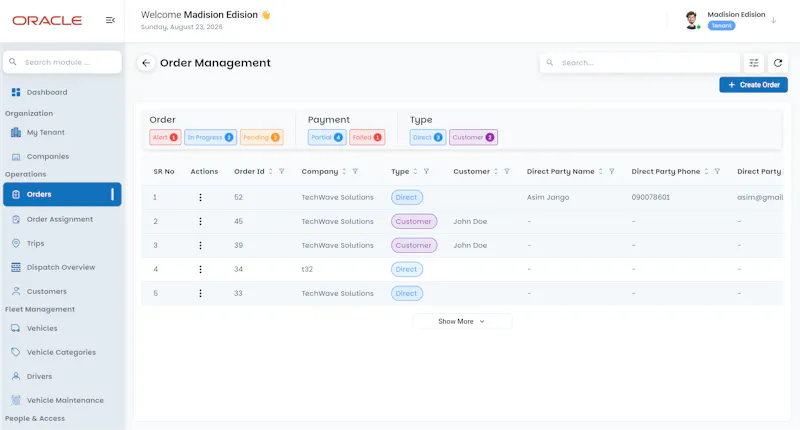Viewport: 800px width, 430px height.
Task: Open My Tenant page
Action: point(45,132)
